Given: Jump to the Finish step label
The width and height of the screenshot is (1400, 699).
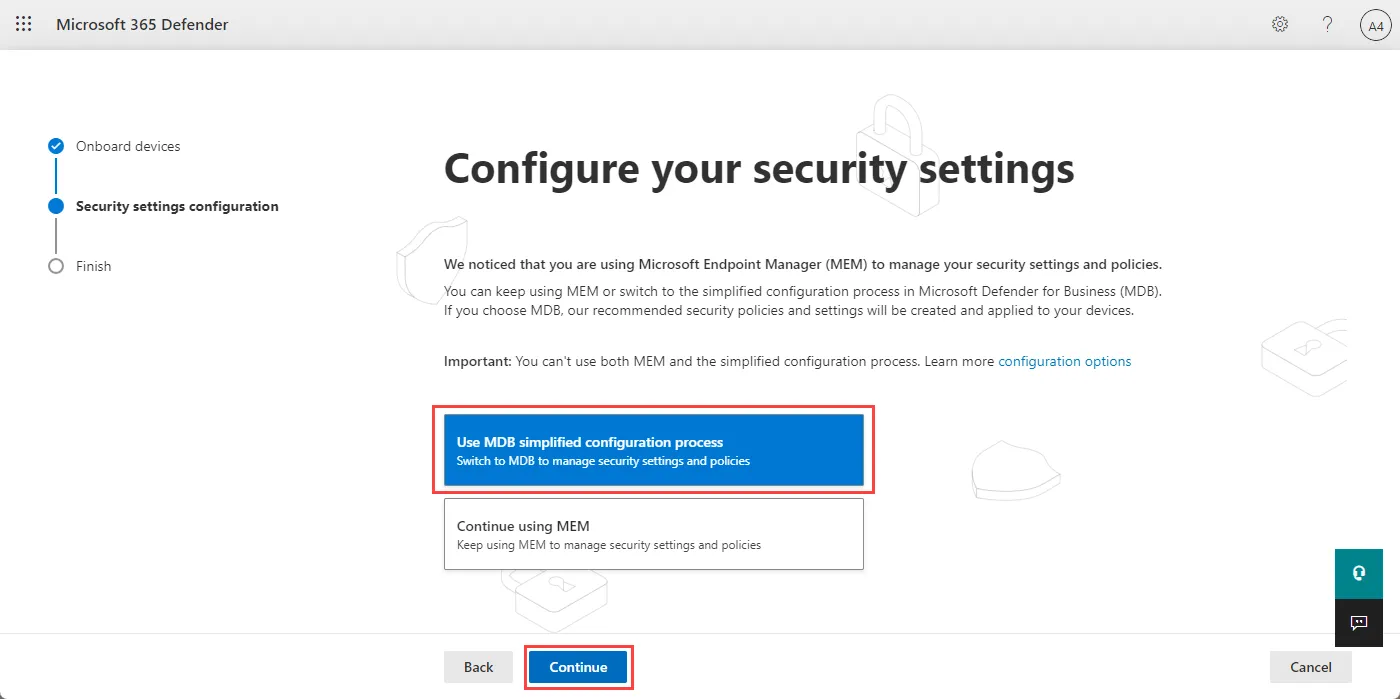Looking at the screenshot, I should (94, 266).
